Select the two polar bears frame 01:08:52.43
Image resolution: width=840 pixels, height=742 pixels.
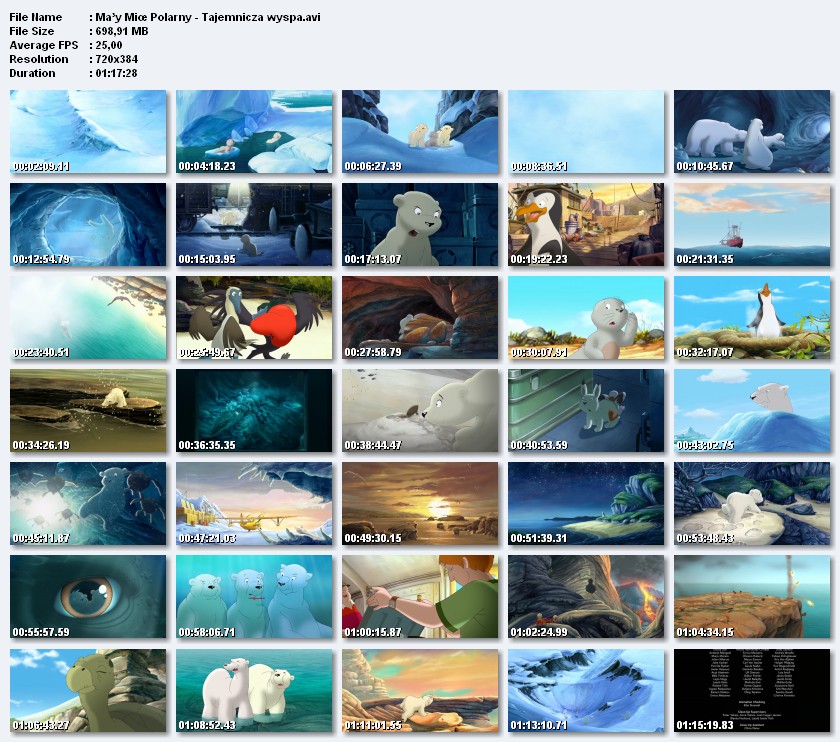pos(254,691)
